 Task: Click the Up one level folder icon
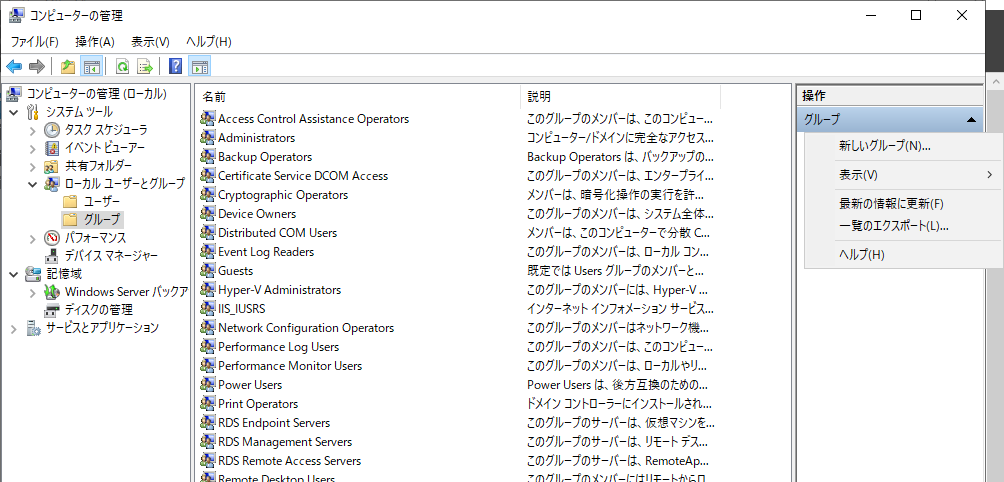pos(68,66)
